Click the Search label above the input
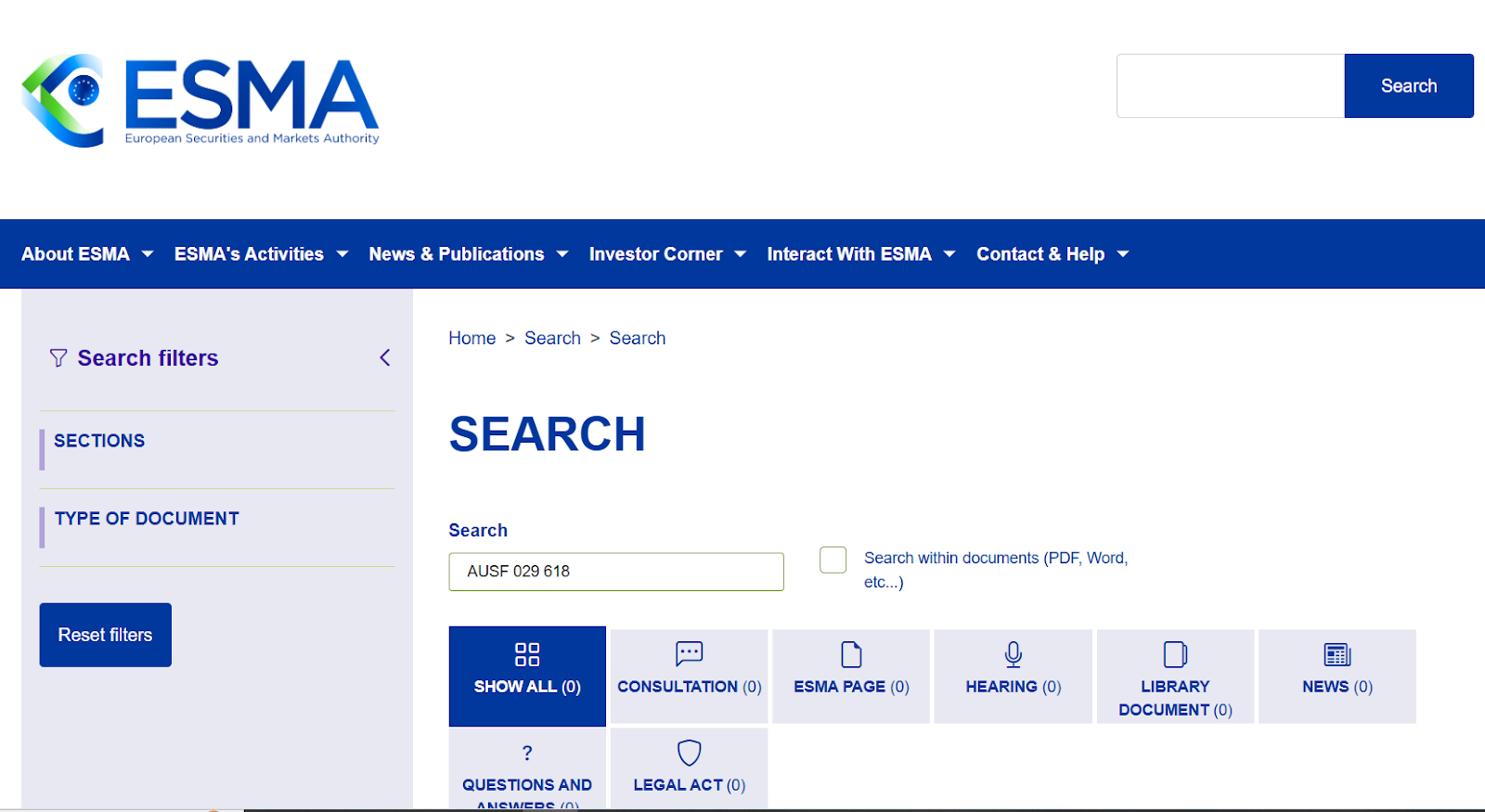 (x=478, y=531)
